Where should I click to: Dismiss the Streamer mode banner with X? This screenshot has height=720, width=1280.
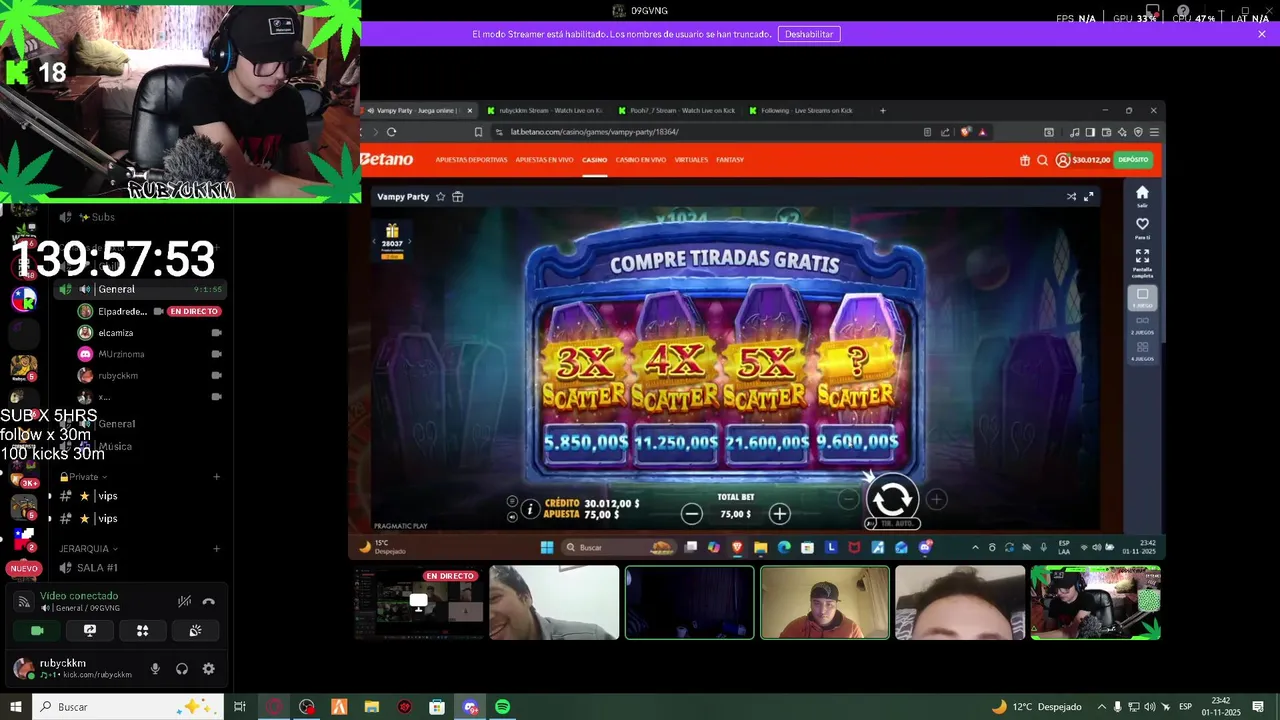click(1262, 34)
